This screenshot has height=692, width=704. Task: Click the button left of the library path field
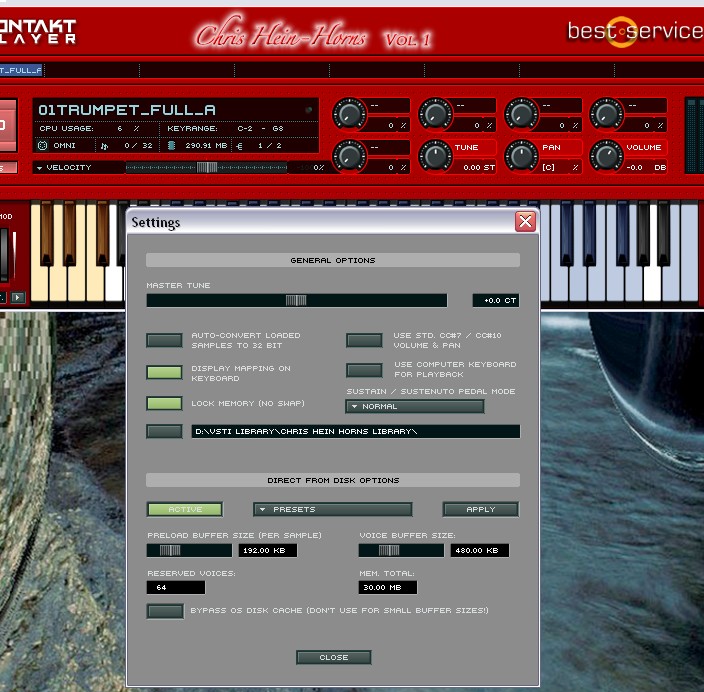(164, 431)
